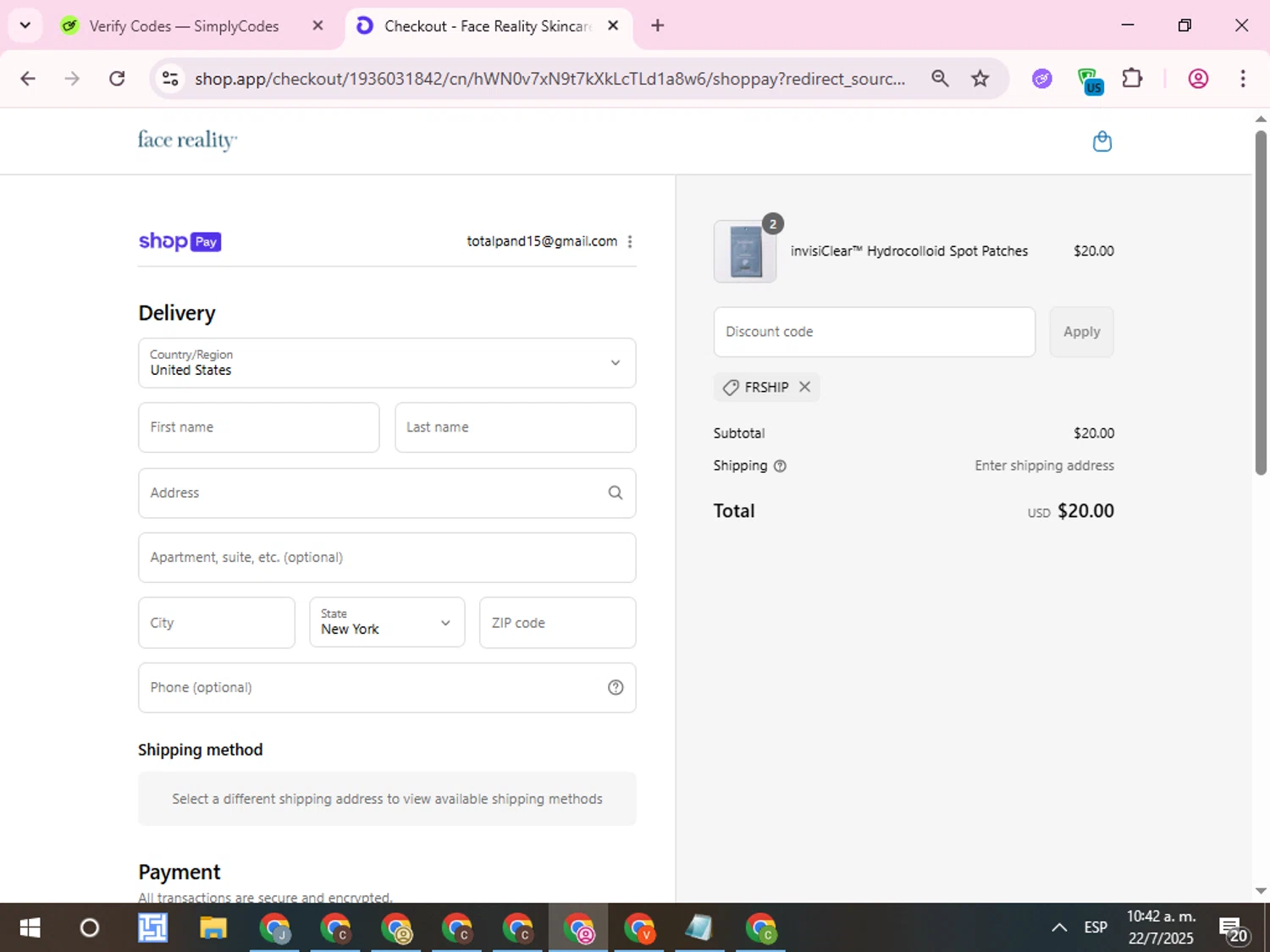Show hidden system tray icons
The width and height of the screenshot is (1270, 952).
pyautogui.click(x=1059, y=927)
